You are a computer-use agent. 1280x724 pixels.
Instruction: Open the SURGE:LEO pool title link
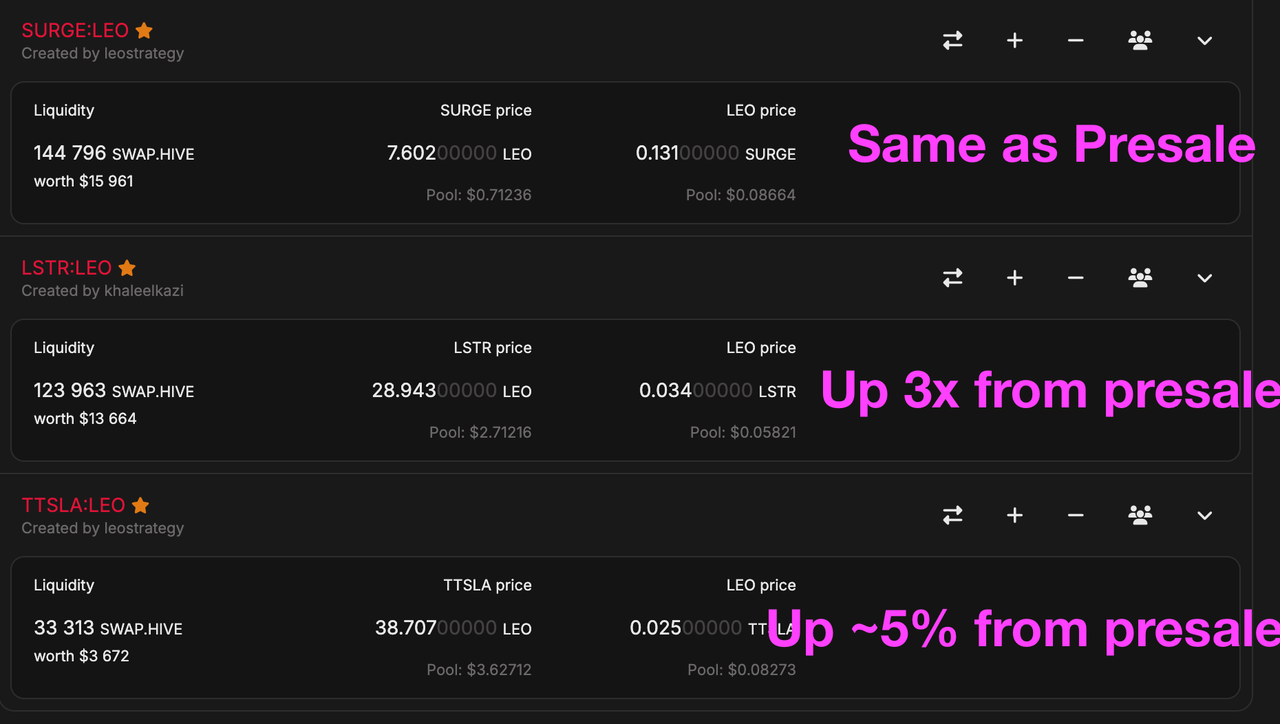click(75, 31)
